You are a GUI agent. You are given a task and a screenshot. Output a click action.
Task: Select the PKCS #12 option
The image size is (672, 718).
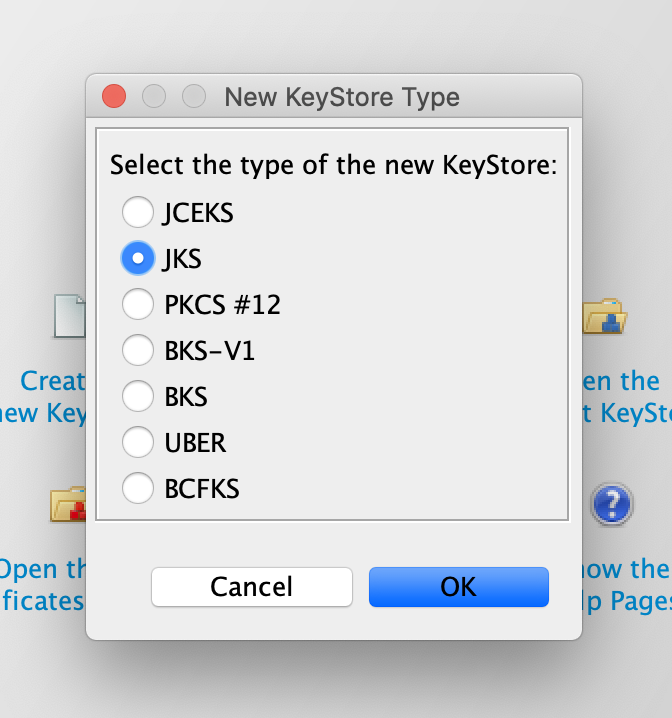tap(137, 304)
